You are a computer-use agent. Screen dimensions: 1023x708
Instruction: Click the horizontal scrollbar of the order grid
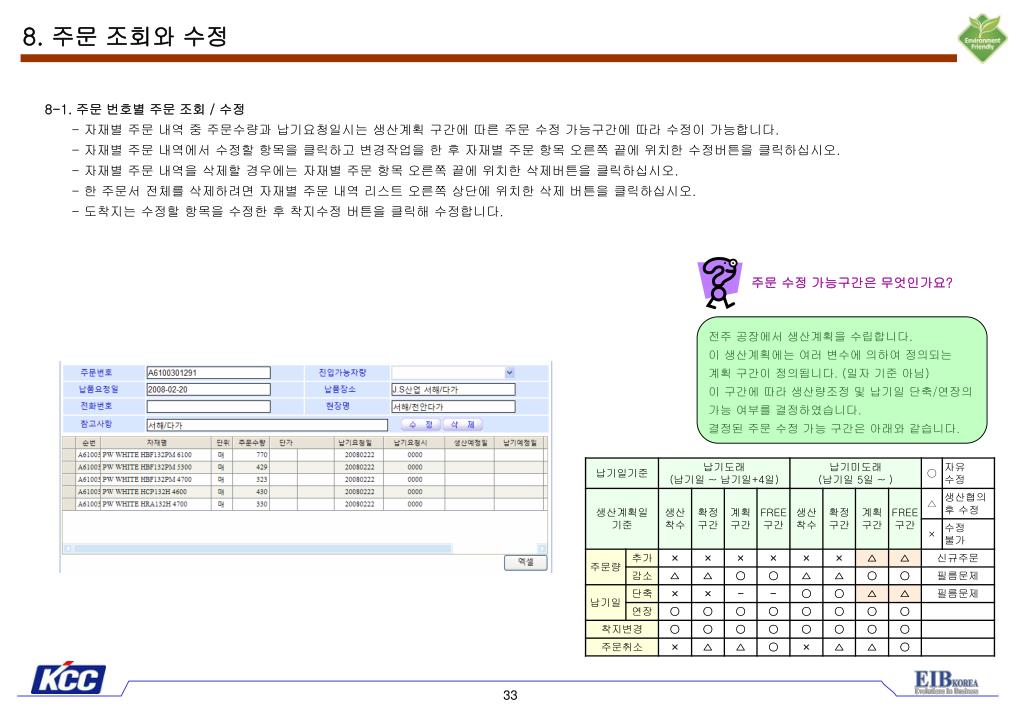pos(305,548)
